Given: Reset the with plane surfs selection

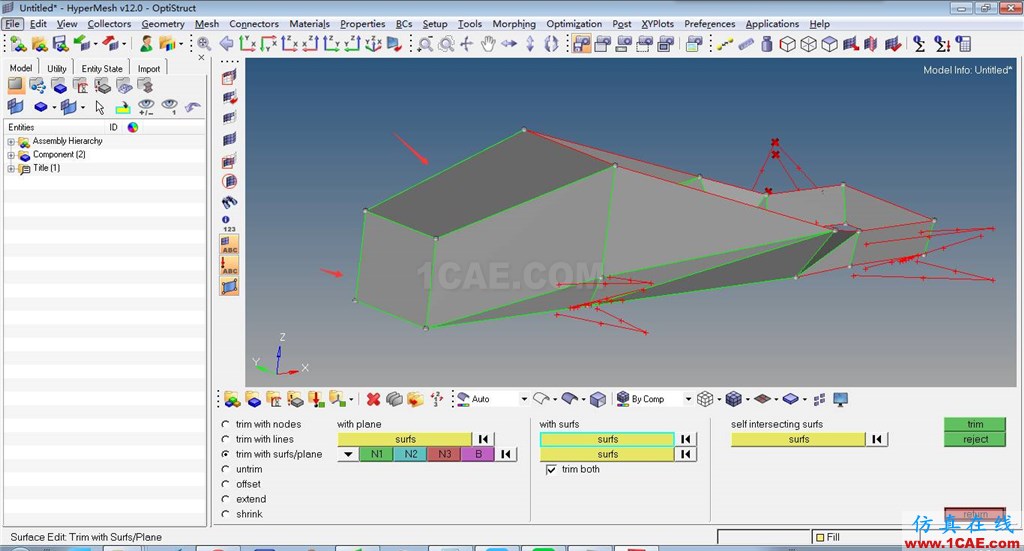Looking at the screenshot, I should point(483,439).
